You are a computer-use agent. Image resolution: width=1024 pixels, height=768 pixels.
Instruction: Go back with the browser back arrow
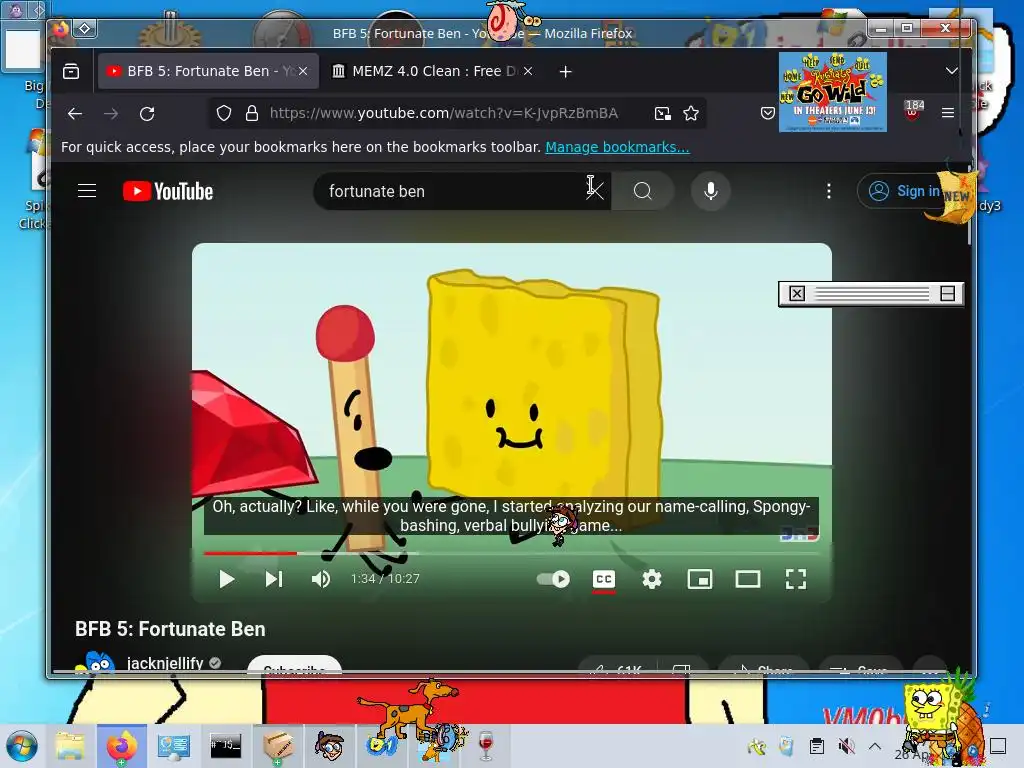tap(75, 114)
